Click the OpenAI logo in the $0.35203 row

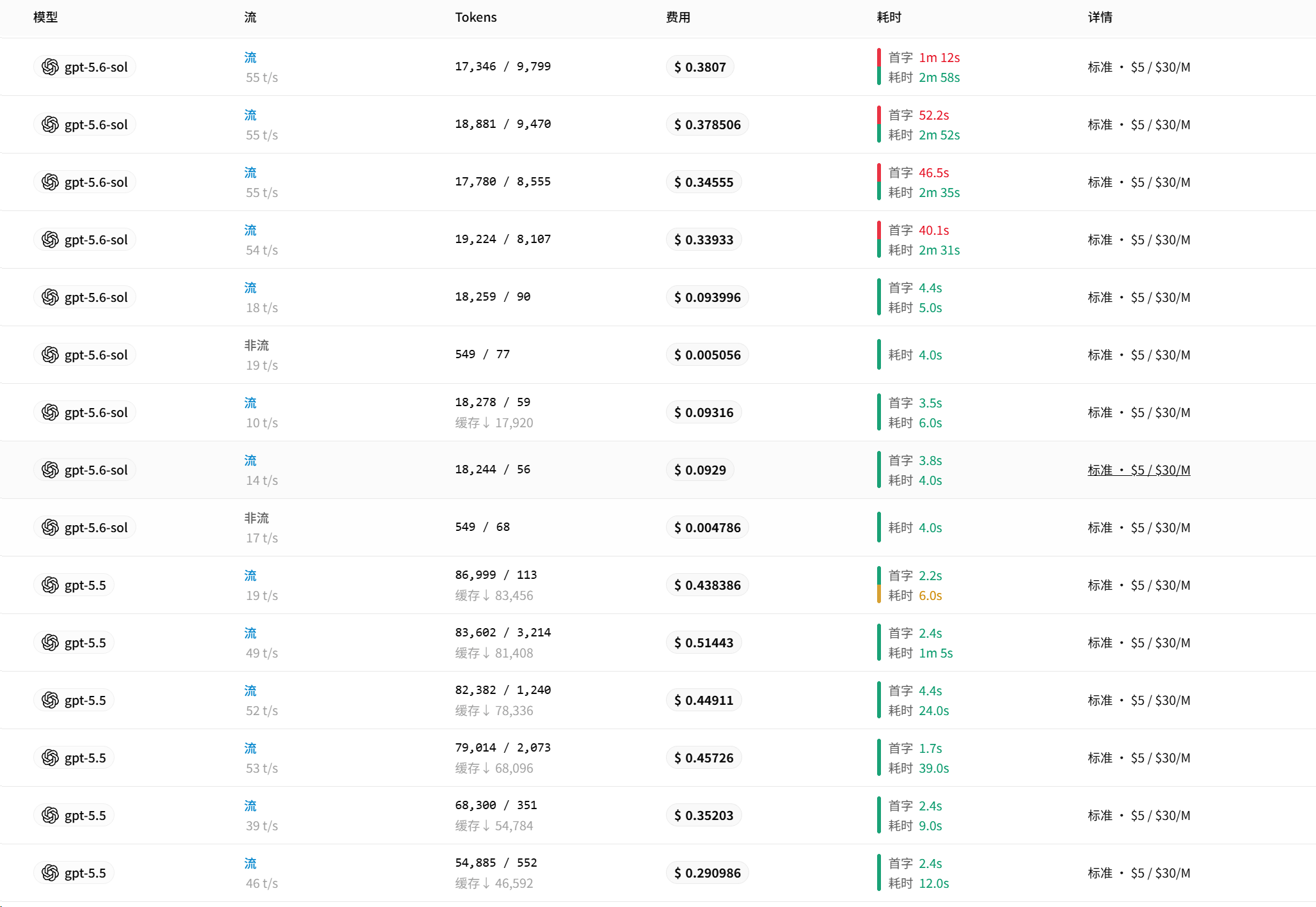click(x=50, y=816)
